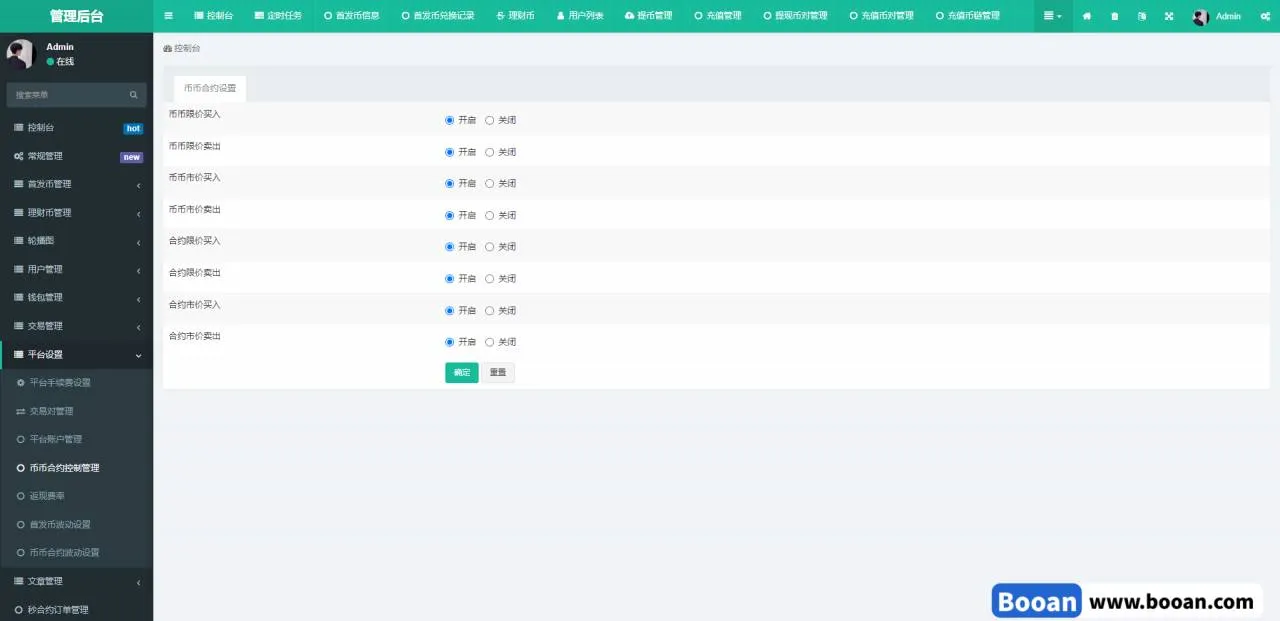
Task: Select 关闭 for 合约市价卖出
Action: coord(490,342)
